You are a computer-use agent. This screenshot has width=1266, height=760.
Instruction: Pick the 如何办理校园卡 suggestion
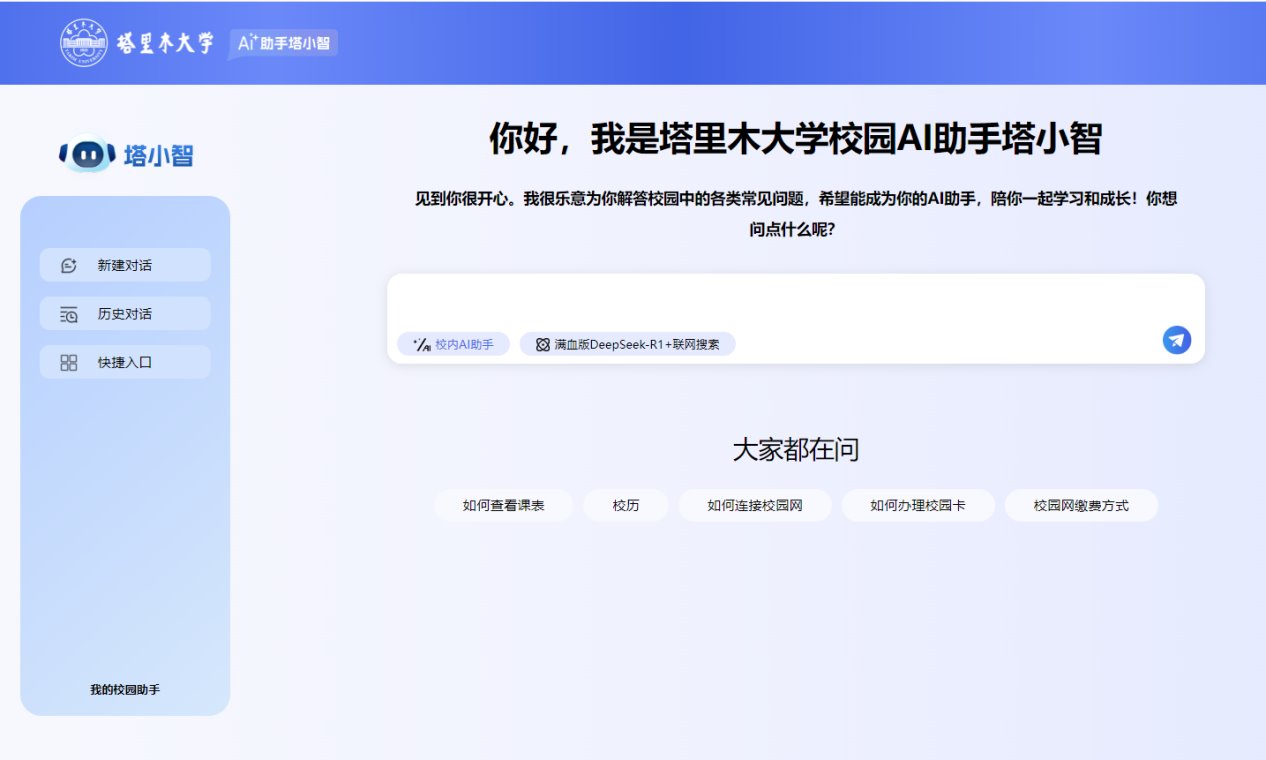[x=918, y=506]
